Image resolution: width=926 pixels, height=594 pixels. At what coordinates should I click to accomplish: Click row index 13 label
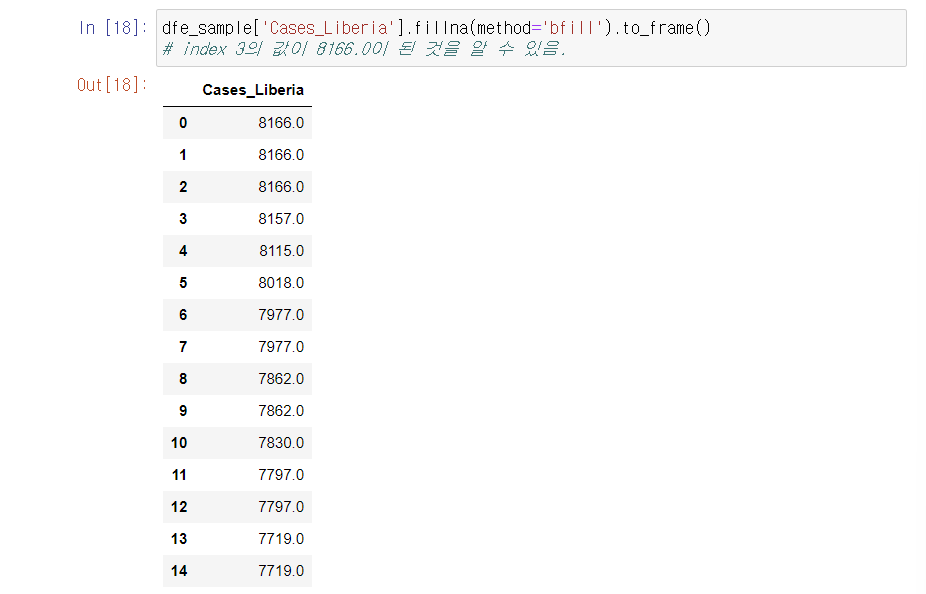pos(179,538)
